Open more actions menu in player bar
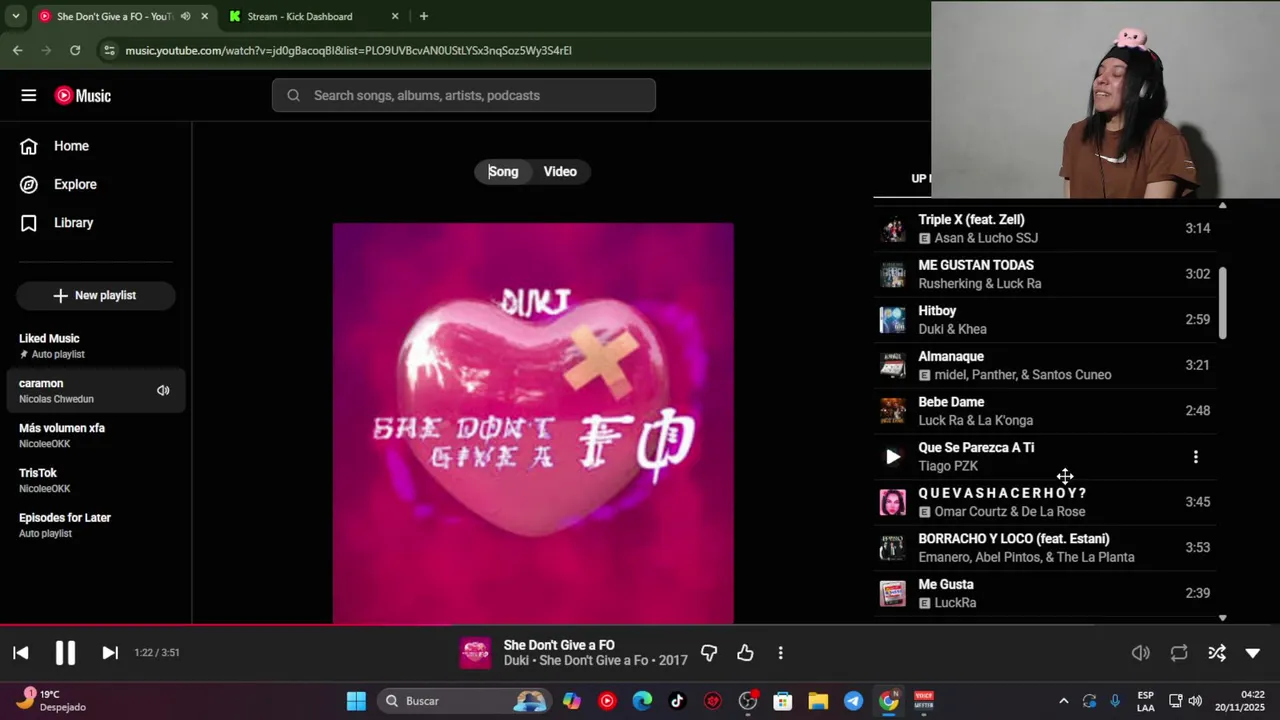 780,653
